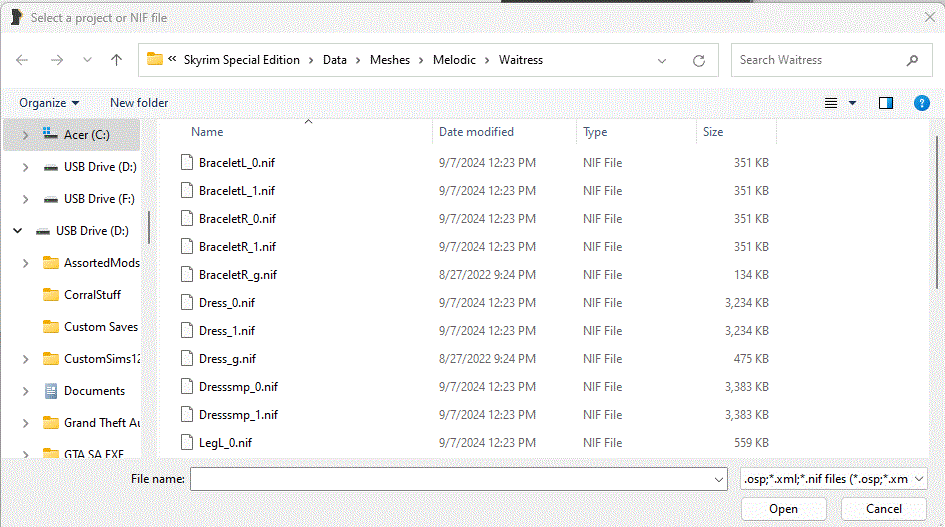945x527 pixels.
Task: Click the search magnifier icon
Action: [912, 60]
